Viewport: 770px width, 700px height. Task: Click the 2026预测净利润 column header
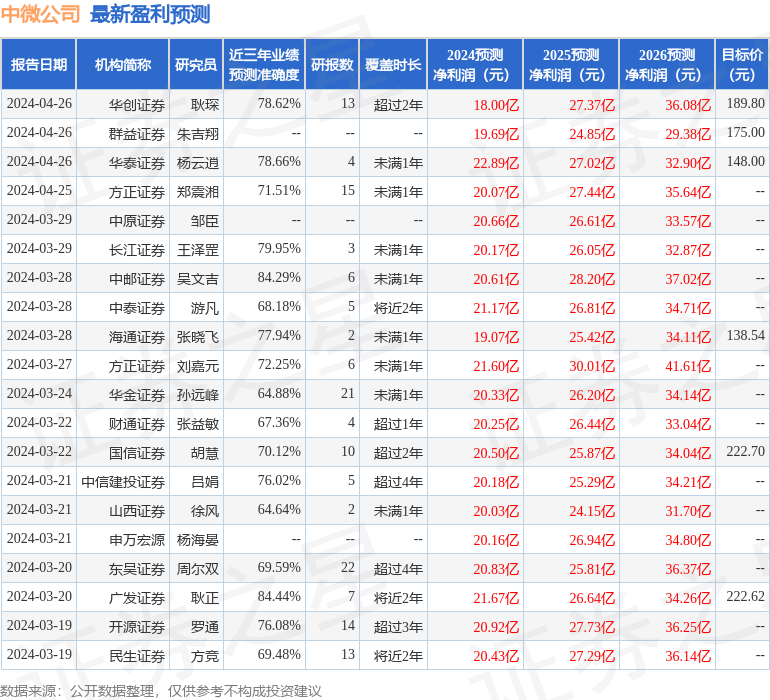pos(667,64)
